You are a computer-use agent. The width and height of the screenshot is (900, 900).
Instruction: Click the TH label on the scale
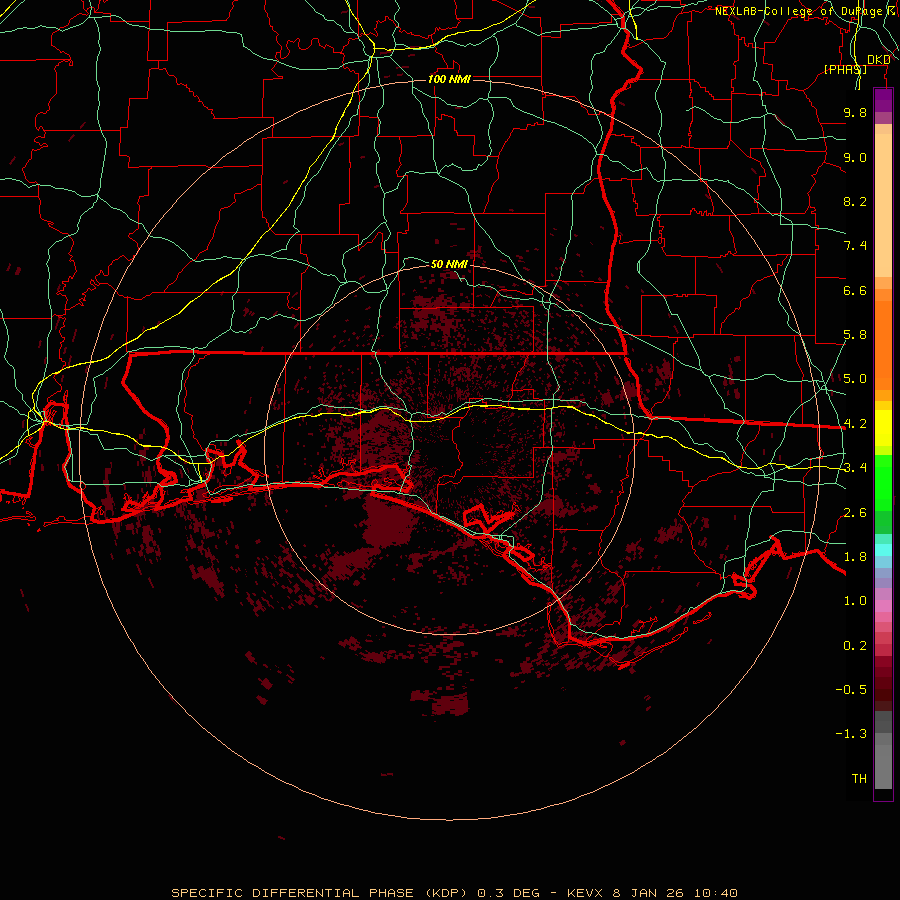pos(859,779)
